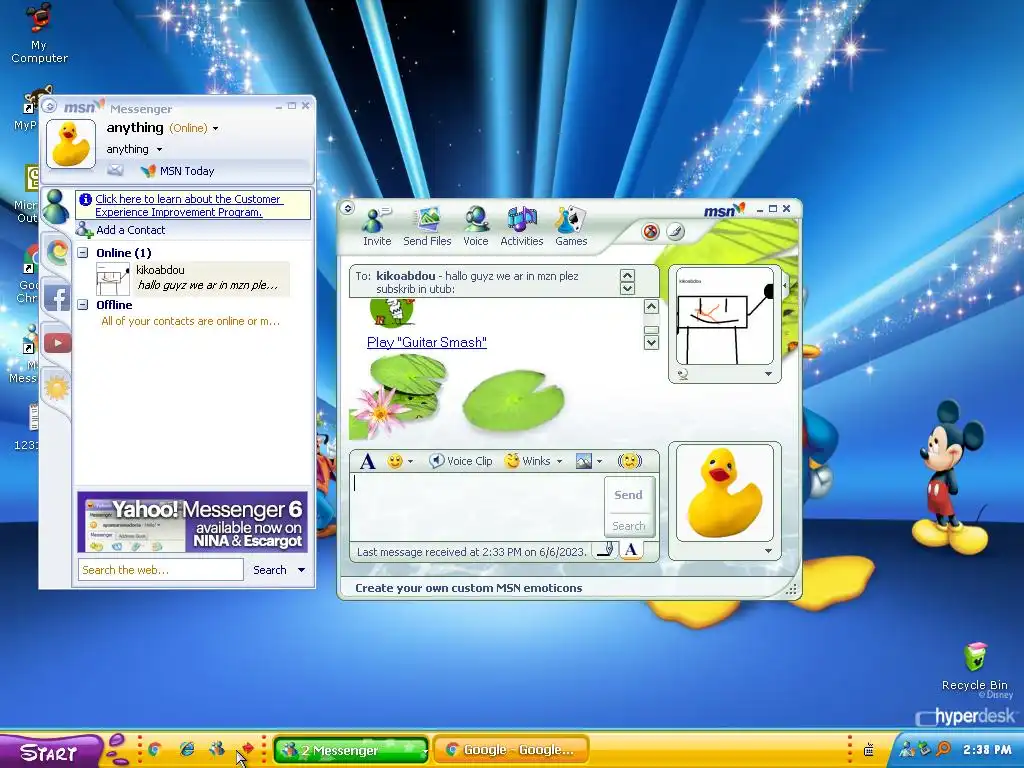Viewport: 1024px width, 768px height.
Task: Open the paintbrush color scheme button
Action: (676, 232)
